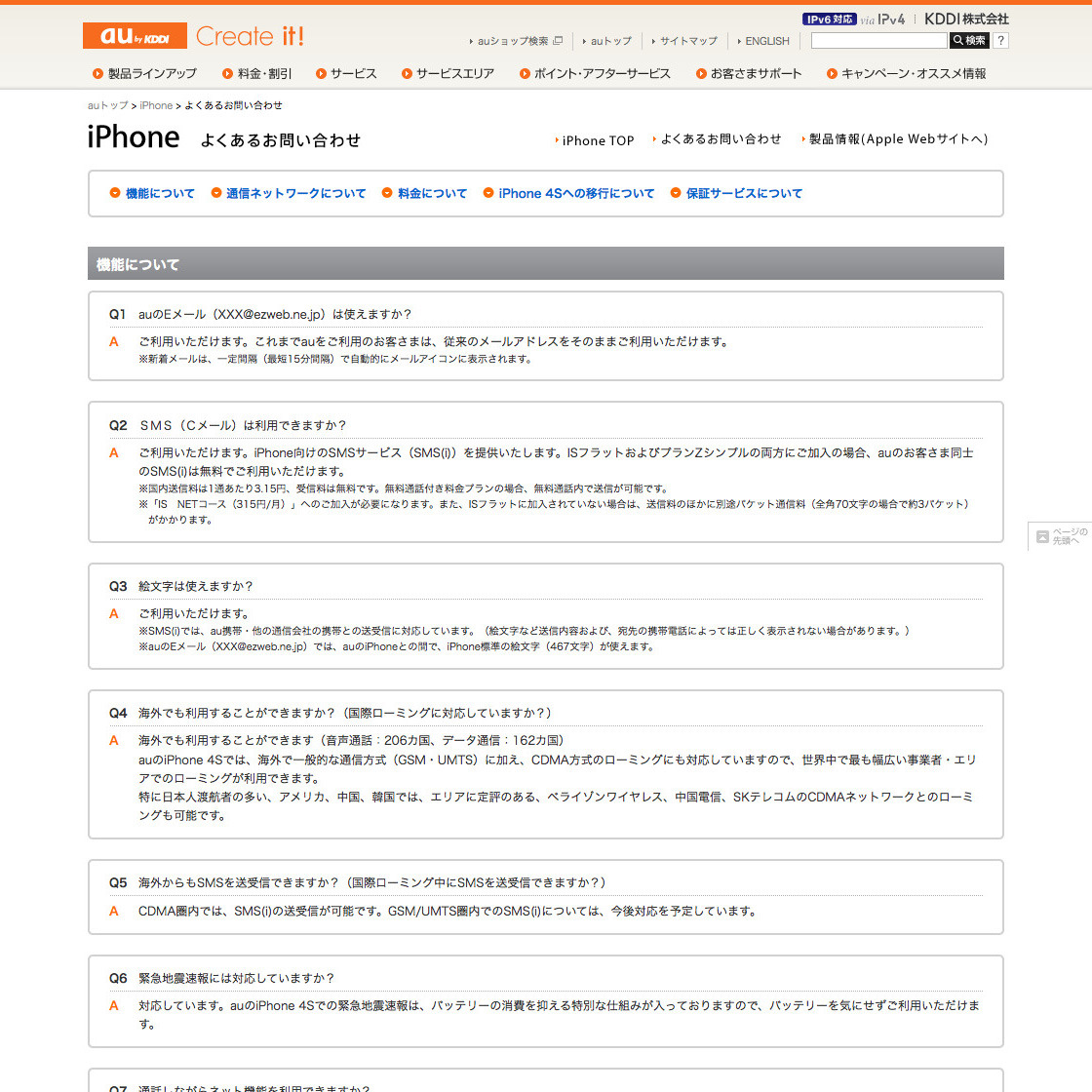Click the IPv6対応 badge icon
Image resolution: width=1092 pixels, height=1092 pixels.
(829, 19)
